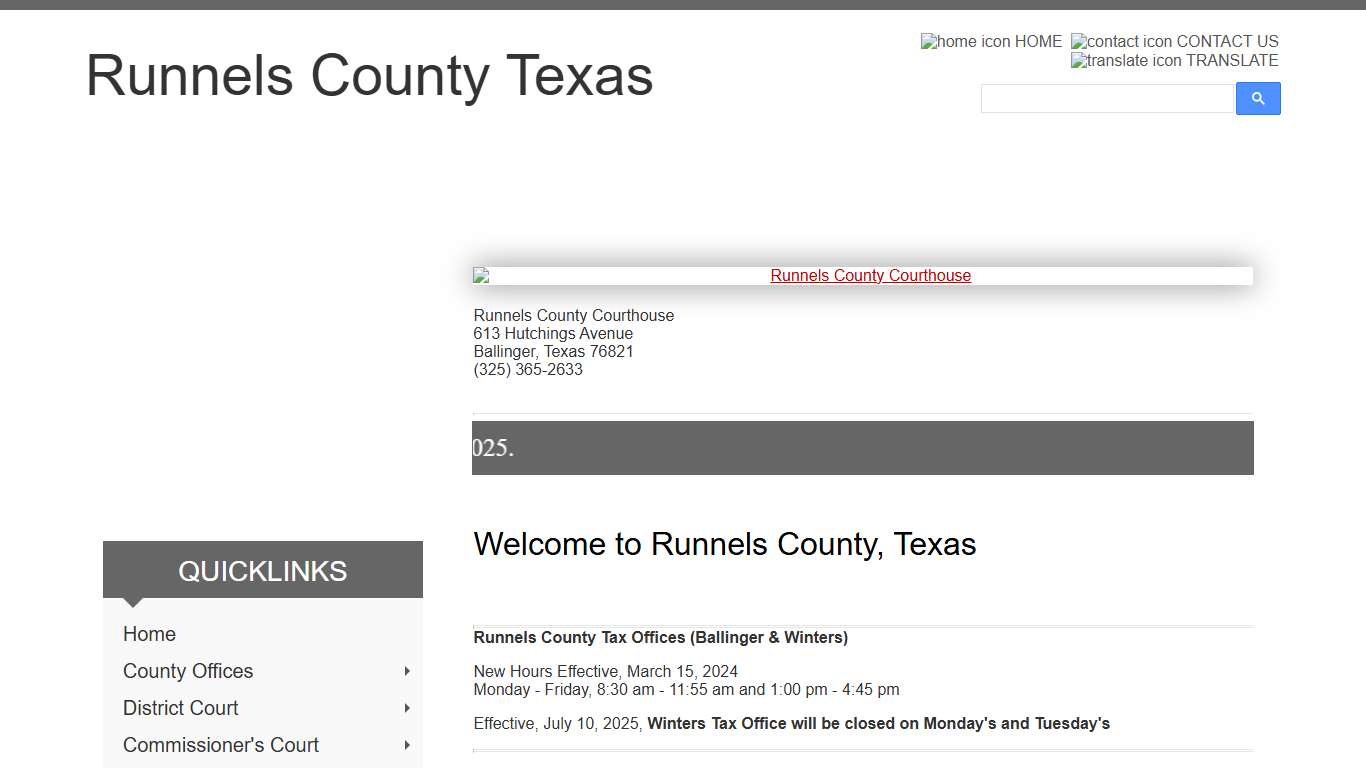
Task: Click the Winters Tax Office closure notice
Action: [791, 723]
